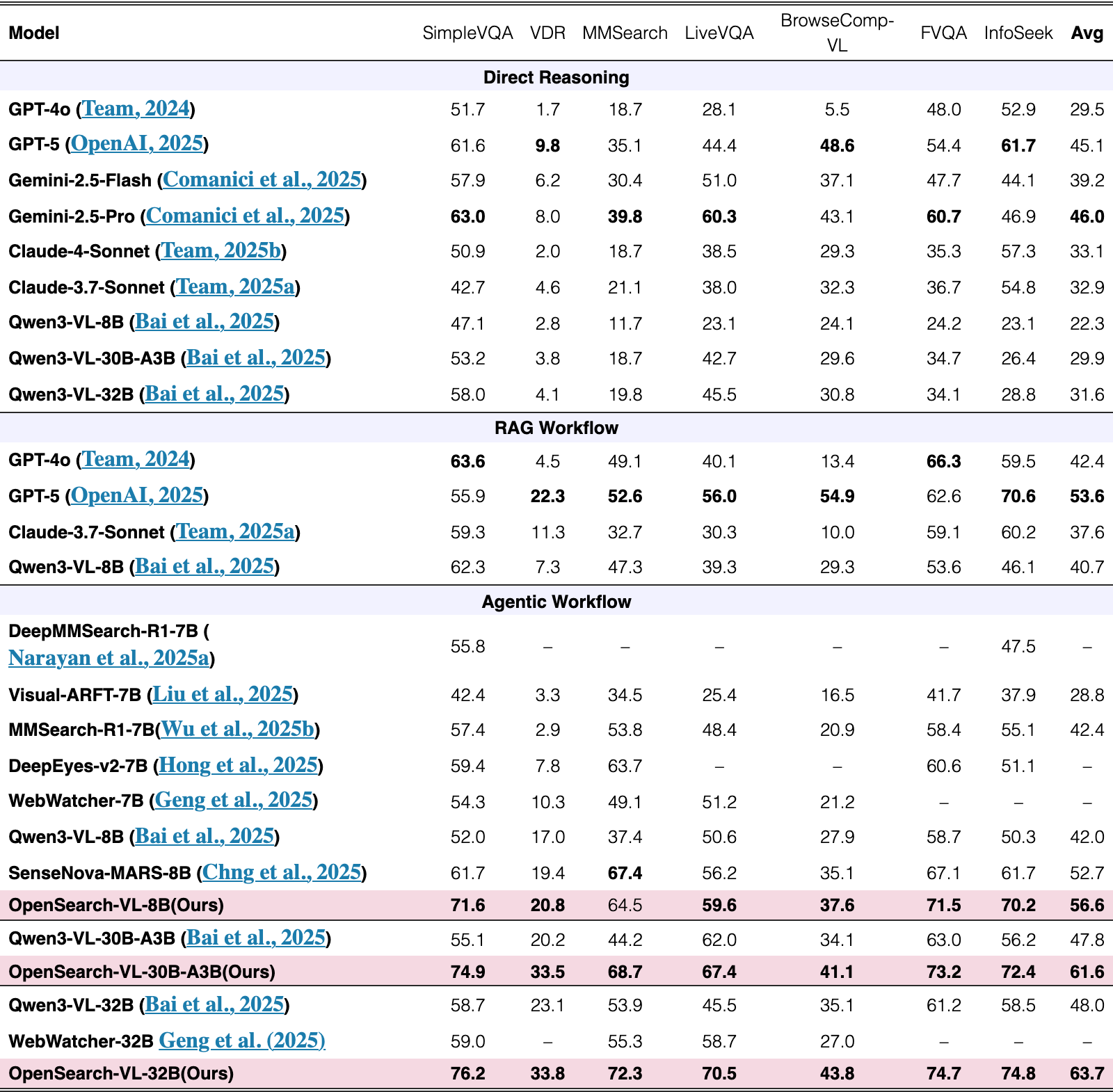Open the "Hong et al., 2025" citation link

pyautogui.click(x=239, y=765)
